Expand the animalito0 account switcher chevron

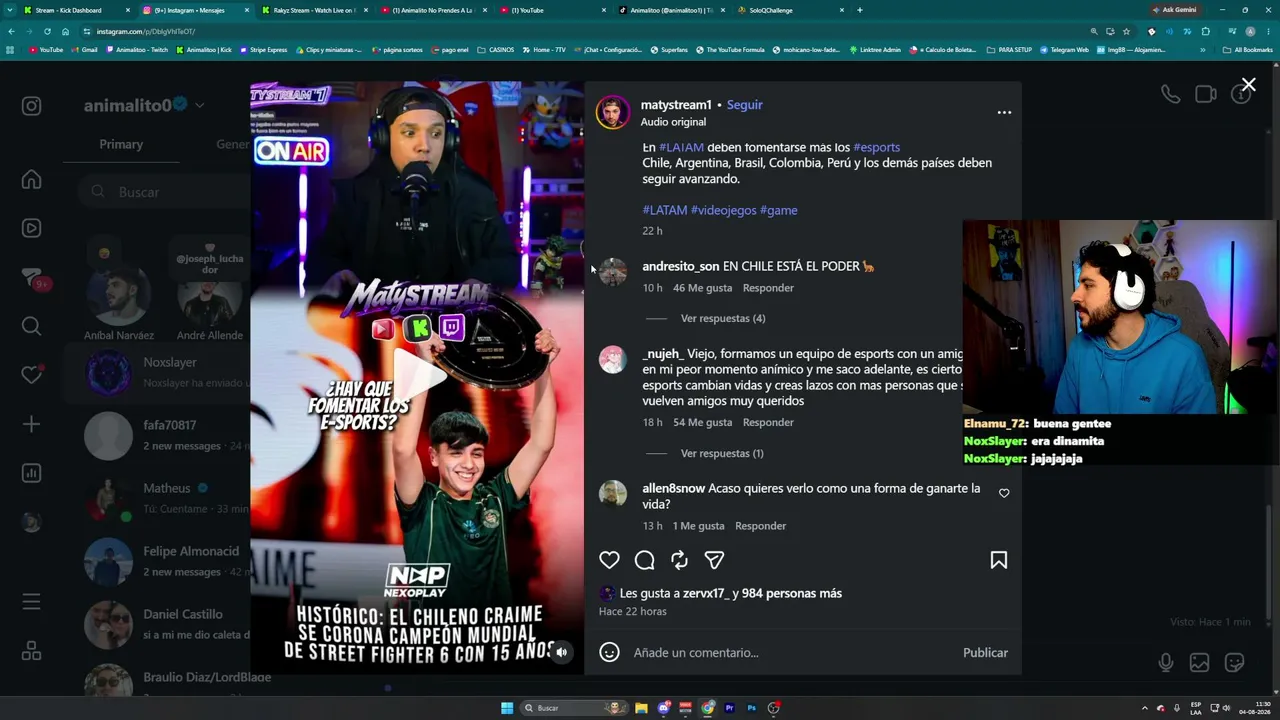point(200,105)
